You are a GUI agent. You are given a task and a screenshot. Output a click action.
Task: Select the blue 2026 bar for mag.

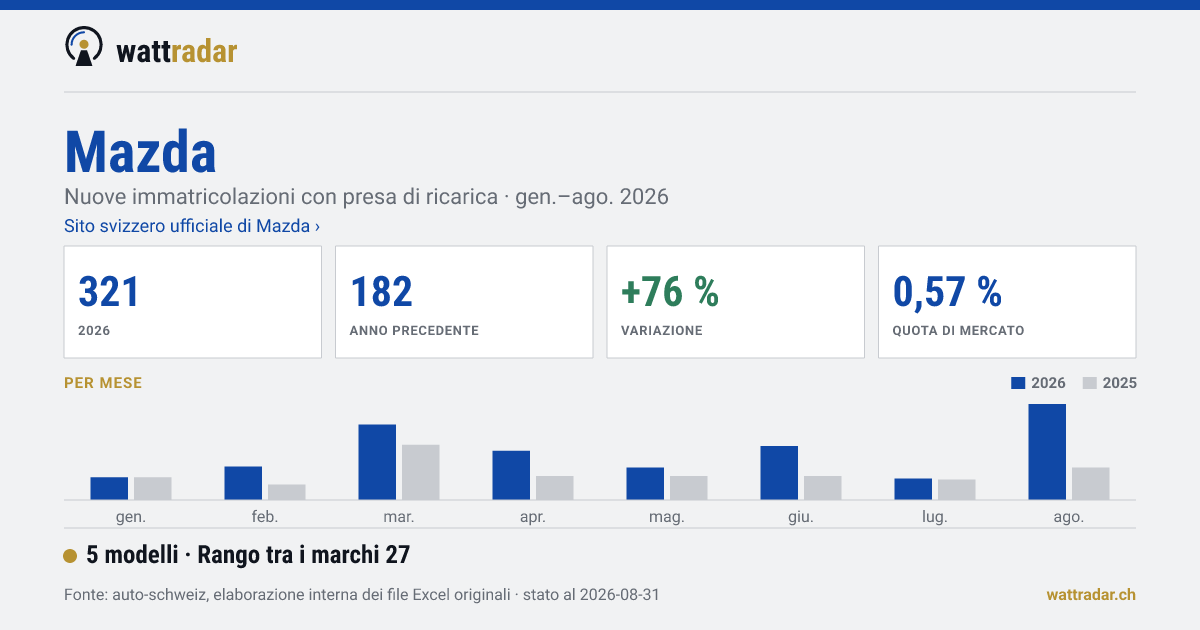pos(645,484)
